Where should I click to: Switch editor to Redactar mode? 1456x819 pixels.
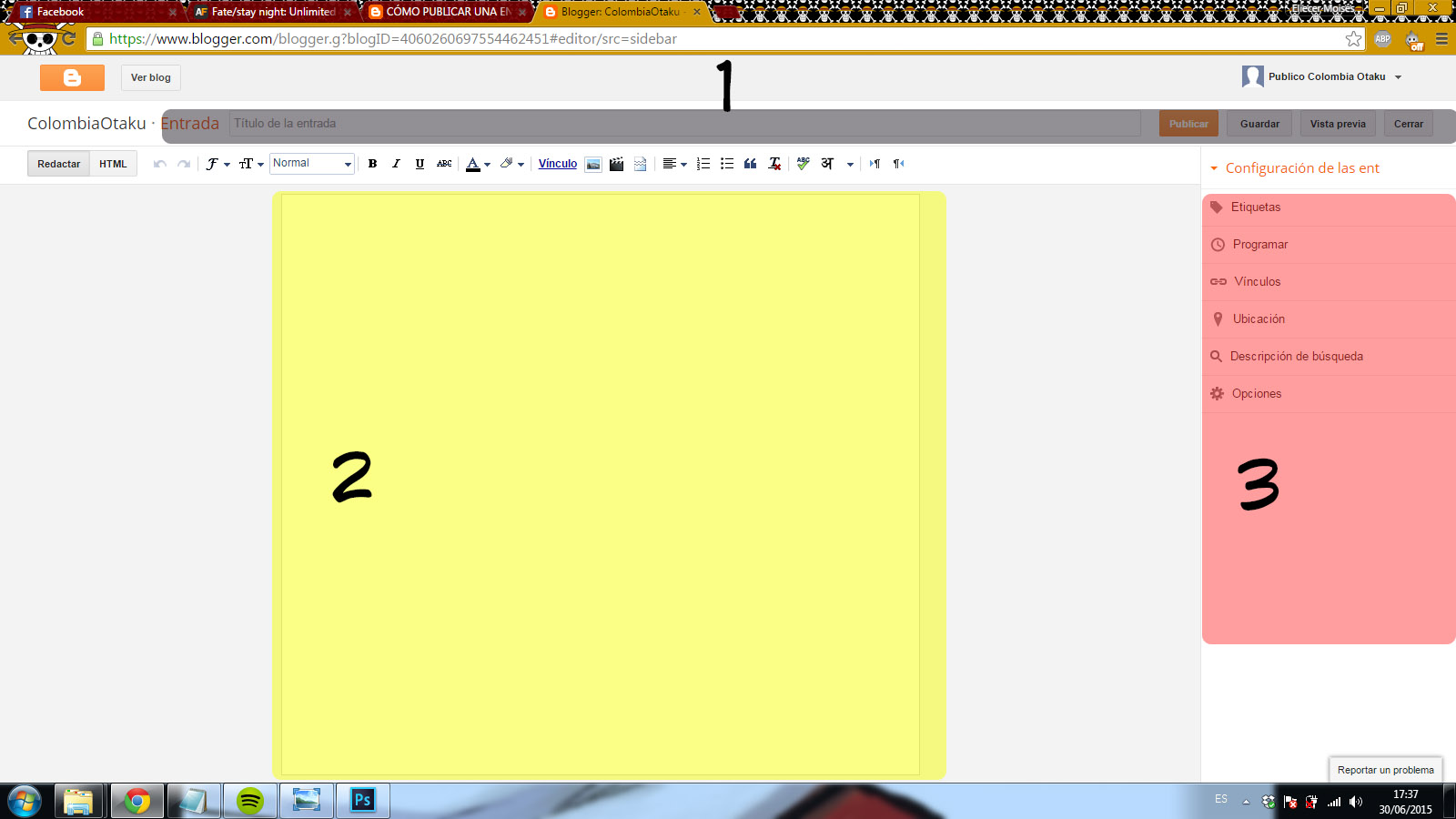pyautogui.click(x=58, y=164)
